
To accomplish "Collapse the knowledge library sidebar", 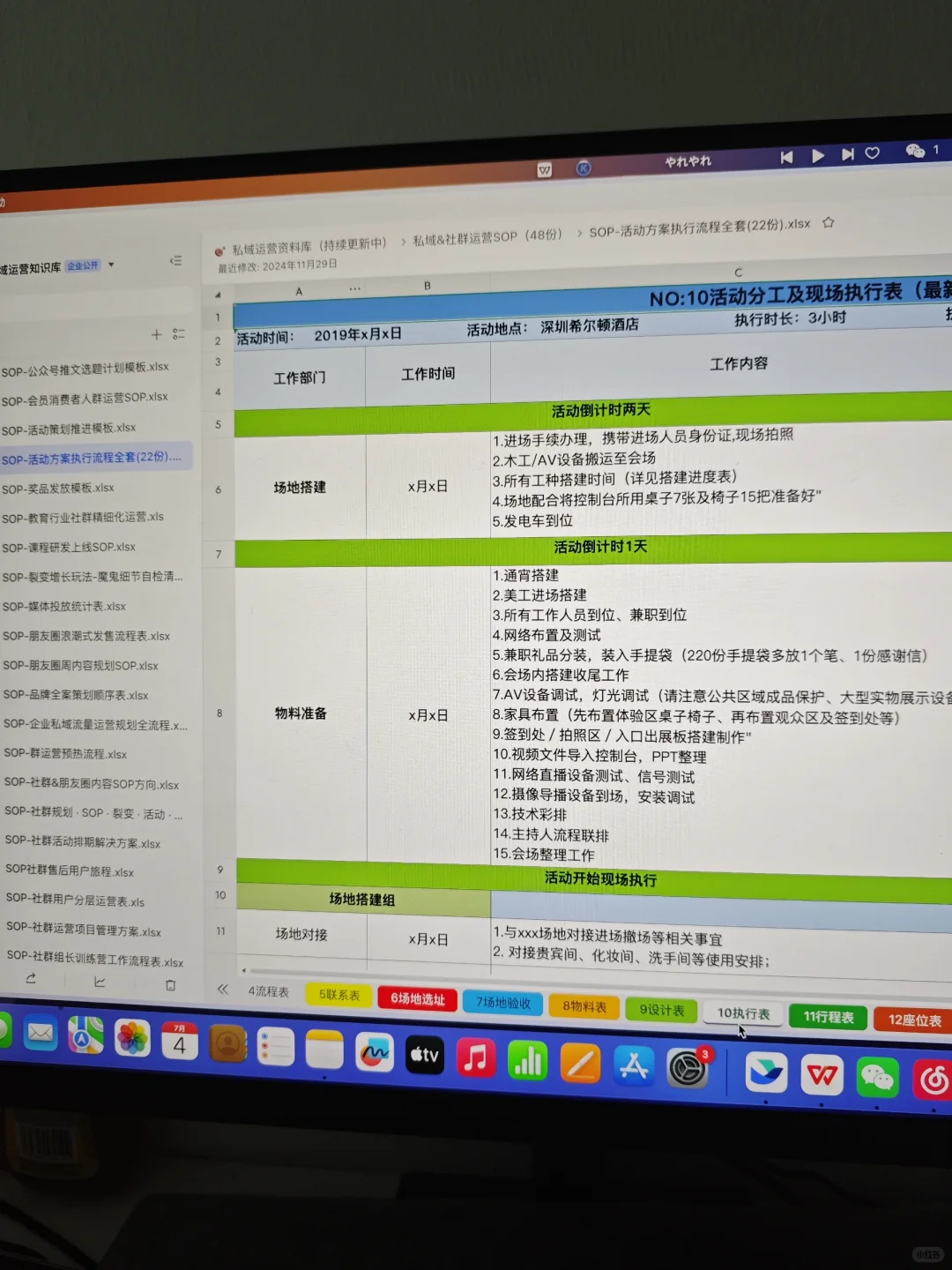I will click(175, 261).
